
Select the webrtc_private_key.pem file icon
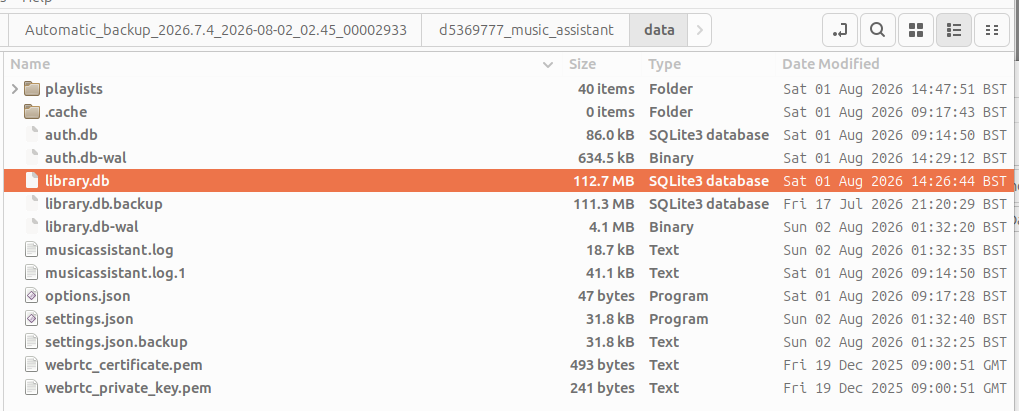pyautogui.click(x=32, y=388)
